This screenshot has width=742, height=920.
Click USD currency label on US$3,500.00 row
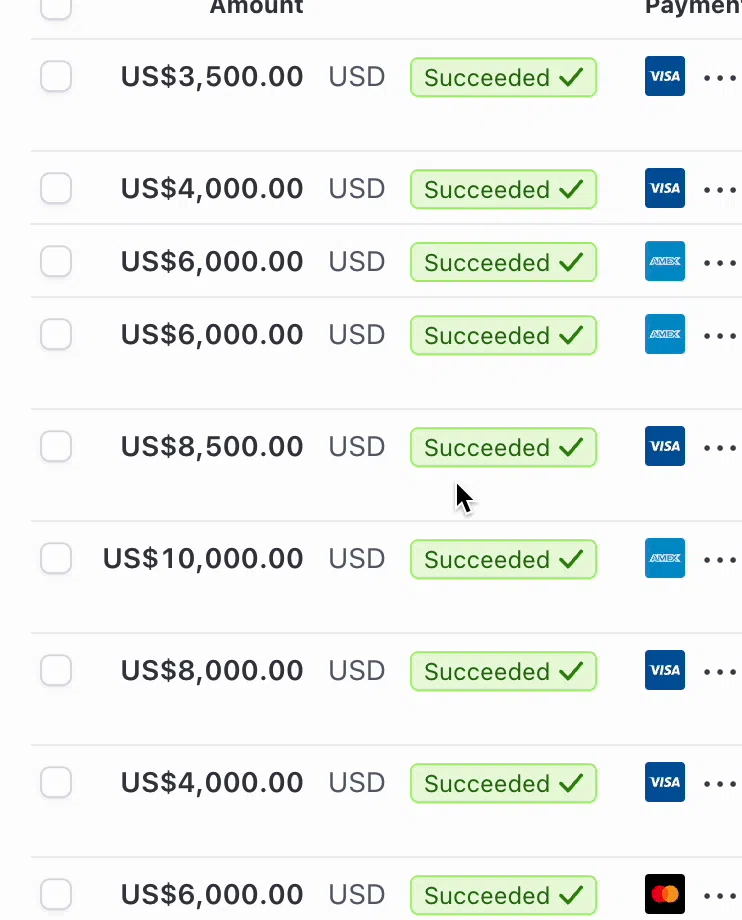[x=357, y=77]
